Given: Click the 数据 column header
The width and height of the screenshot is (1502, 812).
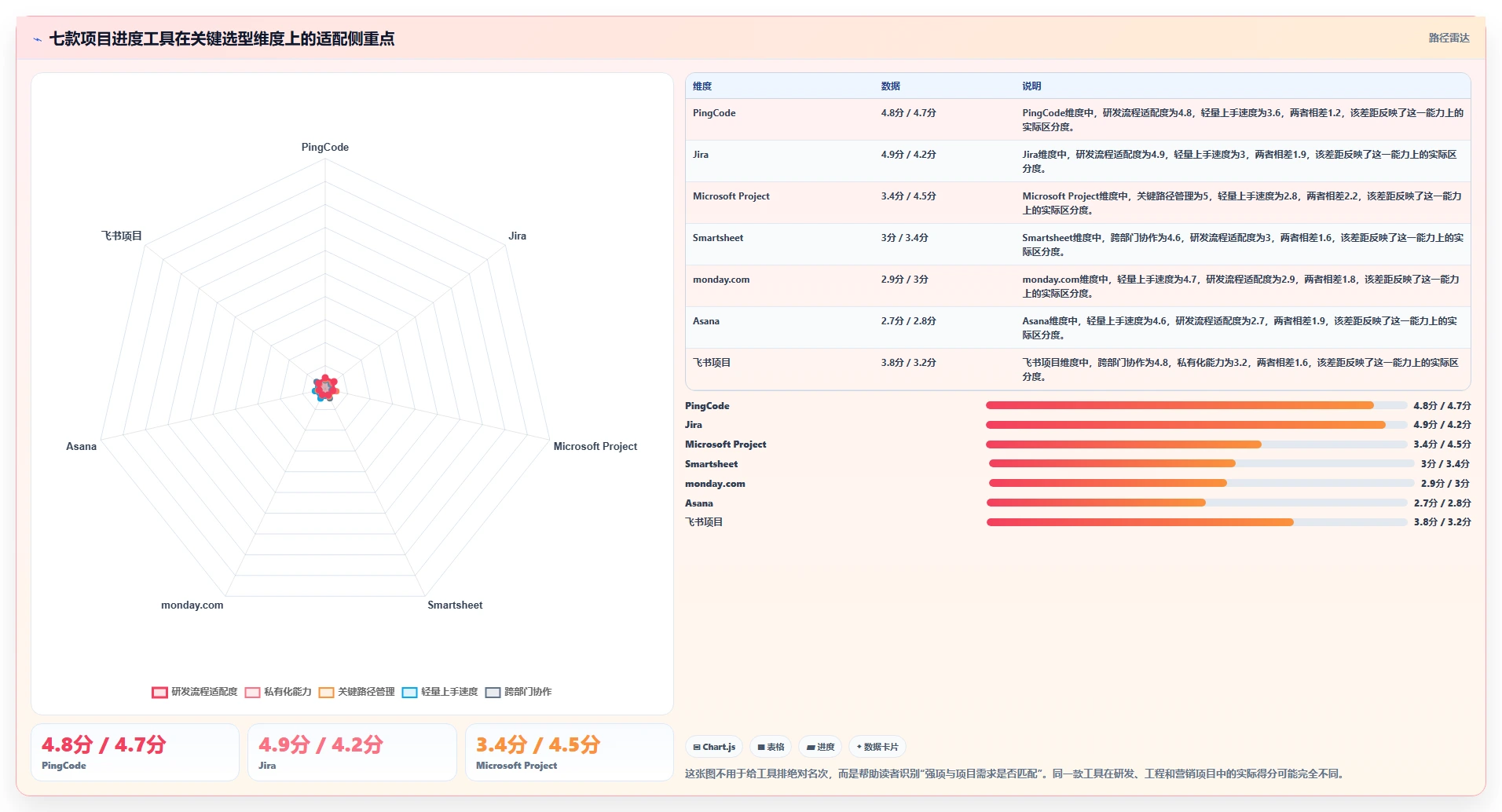Looking at the screenshot, I should point(890,86).
